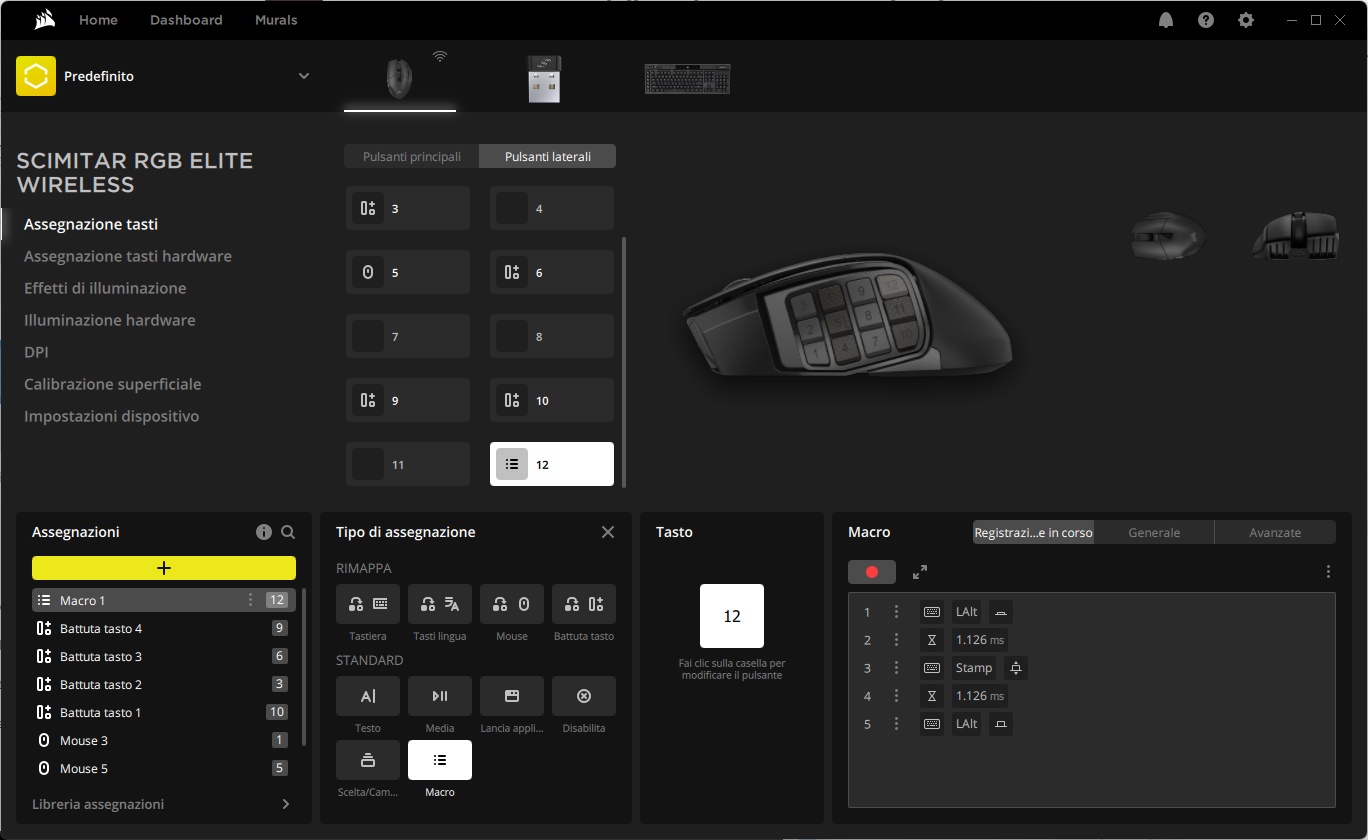Expand the Predefinito profile dropdown
The height and width of the screenshot is (840, 1368).
pyautogui.click(x=304, y=76)
